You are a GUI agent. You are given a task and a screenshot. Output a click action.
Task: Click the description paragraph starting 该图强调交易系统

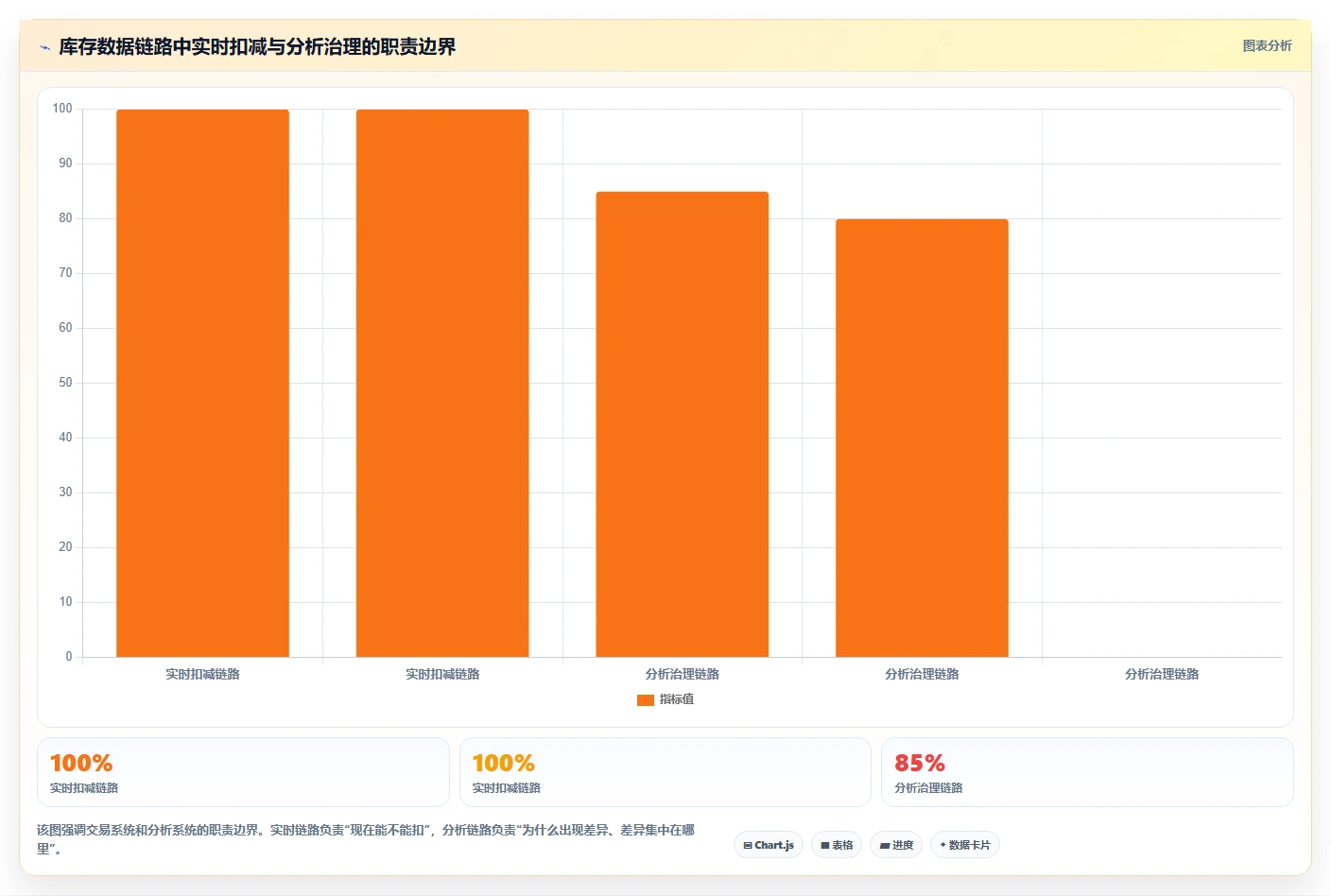pyautogui.click(x=367, y=839)
